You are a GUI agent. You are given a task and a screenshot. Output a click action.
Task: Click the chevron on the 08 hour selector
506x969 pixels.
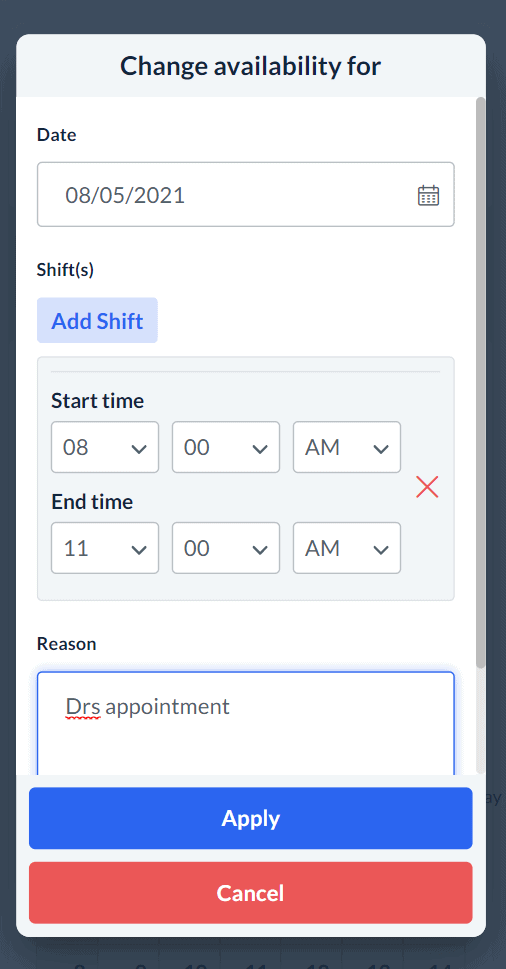point(139,449)
